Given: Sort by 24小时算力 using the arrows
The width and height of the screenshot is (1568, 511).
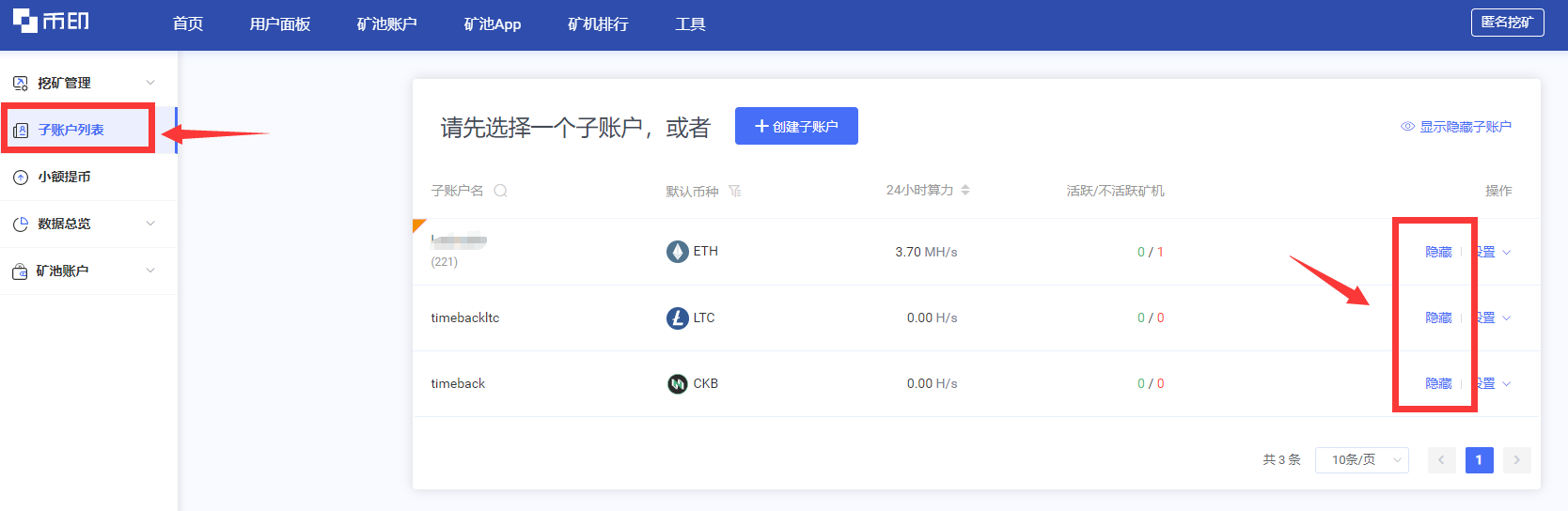Looking at the screenshot, I should (x=965, y=190).
